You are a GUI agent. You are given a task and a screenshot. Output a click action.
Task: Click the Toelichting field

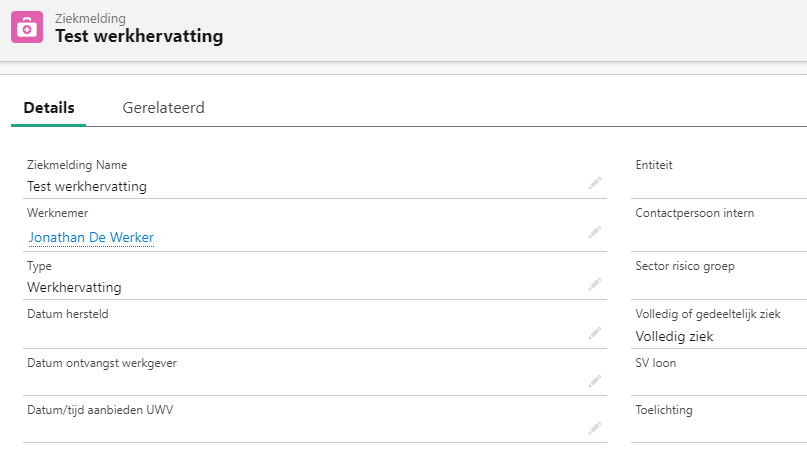pyautogui.click(x=719, y=421)
